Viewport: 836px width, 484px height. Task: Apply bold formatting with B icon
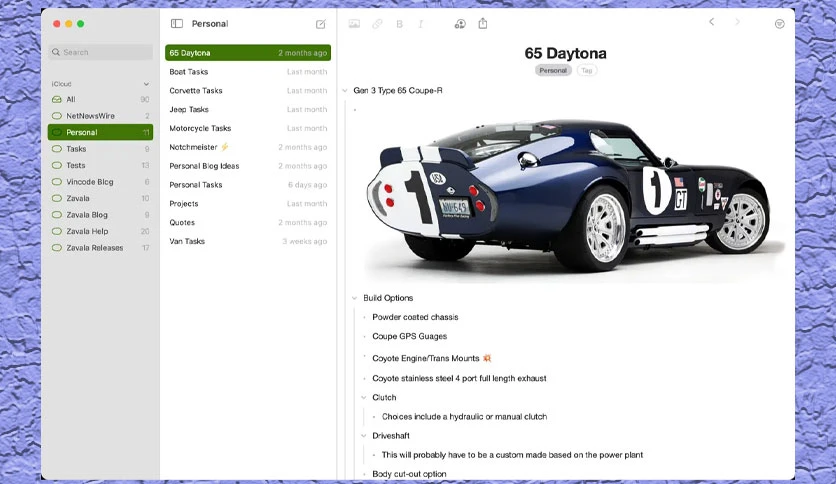pos(399,24)
